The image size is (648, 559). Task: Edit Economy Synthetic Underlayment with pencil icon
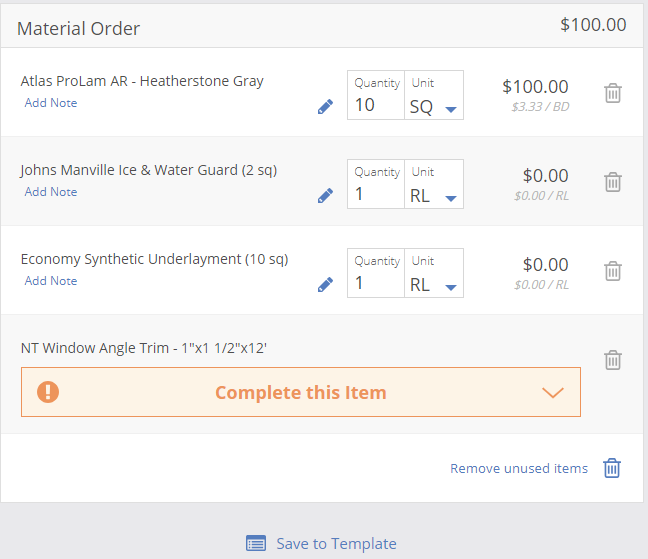[x=325, y=285]
